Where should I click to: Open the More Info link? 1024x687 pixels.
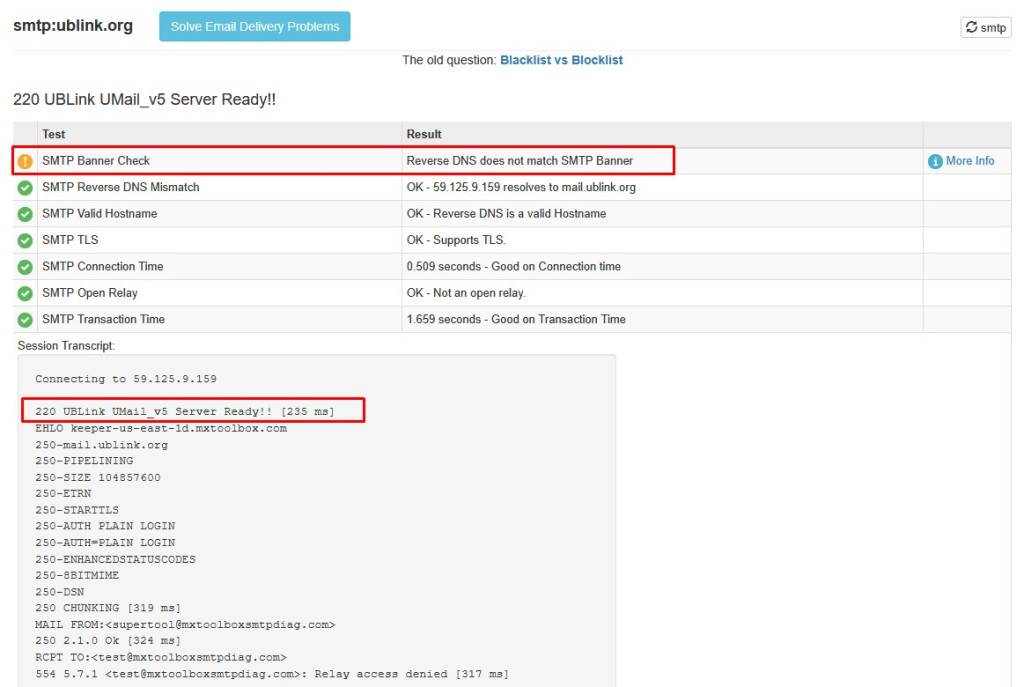point(970,161)
